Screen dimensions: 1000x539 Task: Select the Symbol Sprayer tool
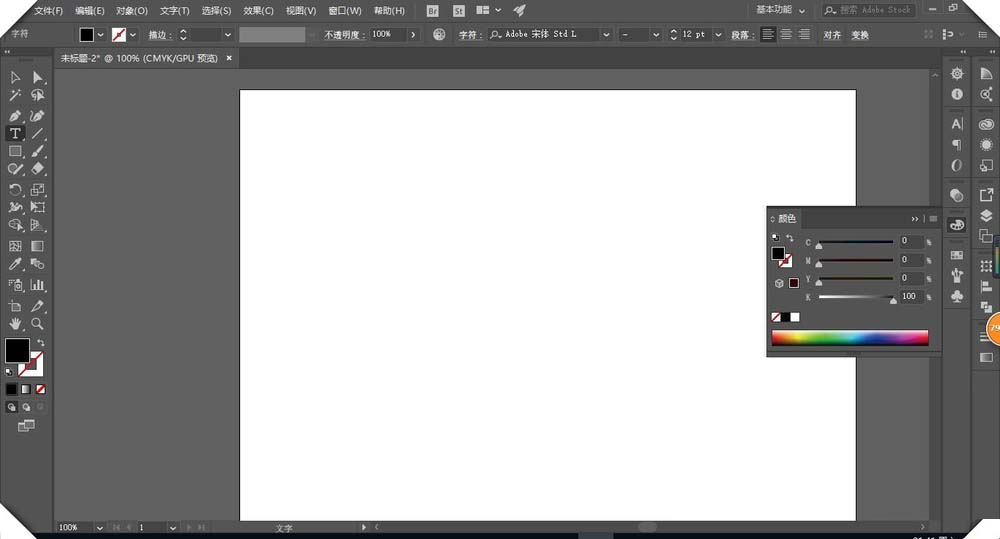point(15,285)
